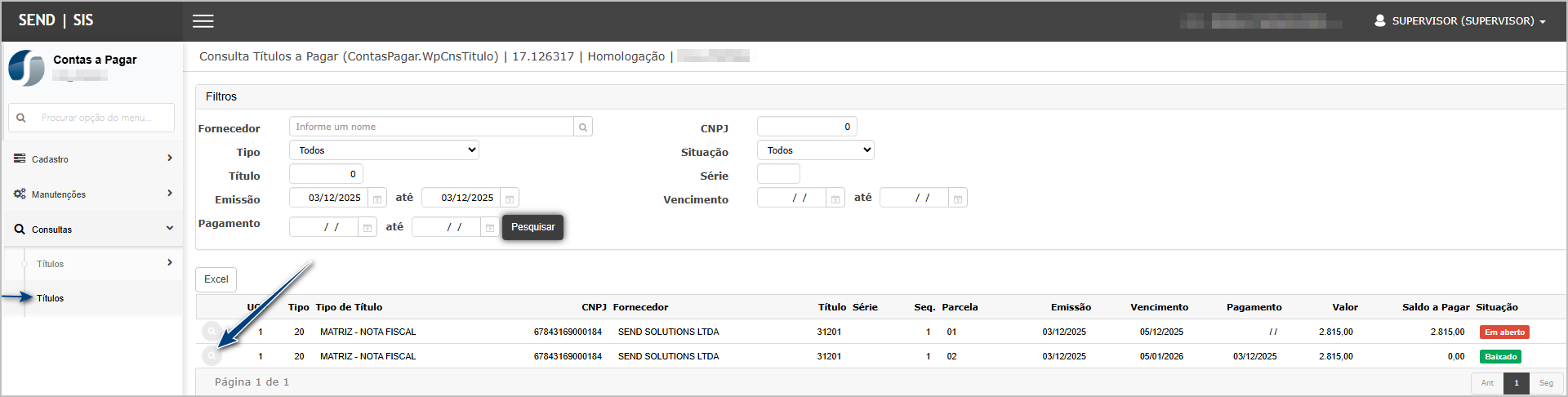Click the Saldo a Pagar column header

(1436, 307)
